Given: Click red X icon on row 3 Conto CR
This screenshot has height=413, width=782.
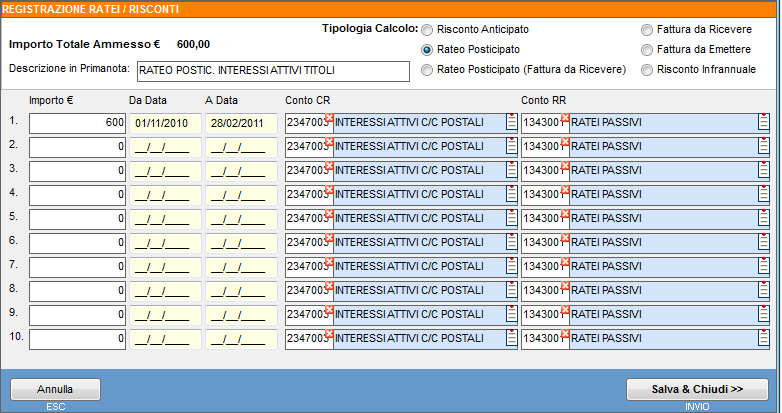Looking at the screenshot, I should pyautogui.click(x=328, y=165).
